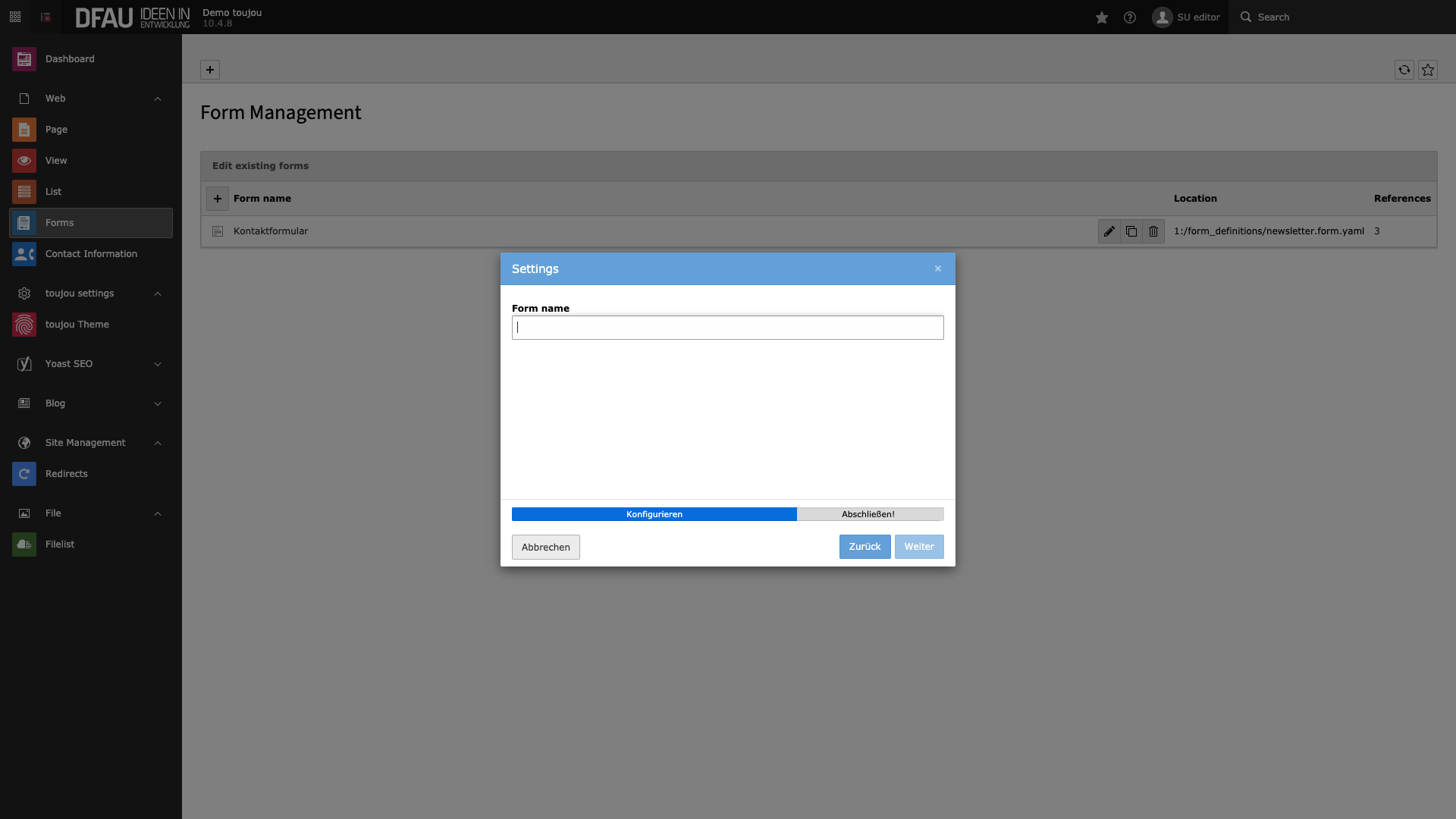Open the module grid menu top left

[x=14, y=17]
